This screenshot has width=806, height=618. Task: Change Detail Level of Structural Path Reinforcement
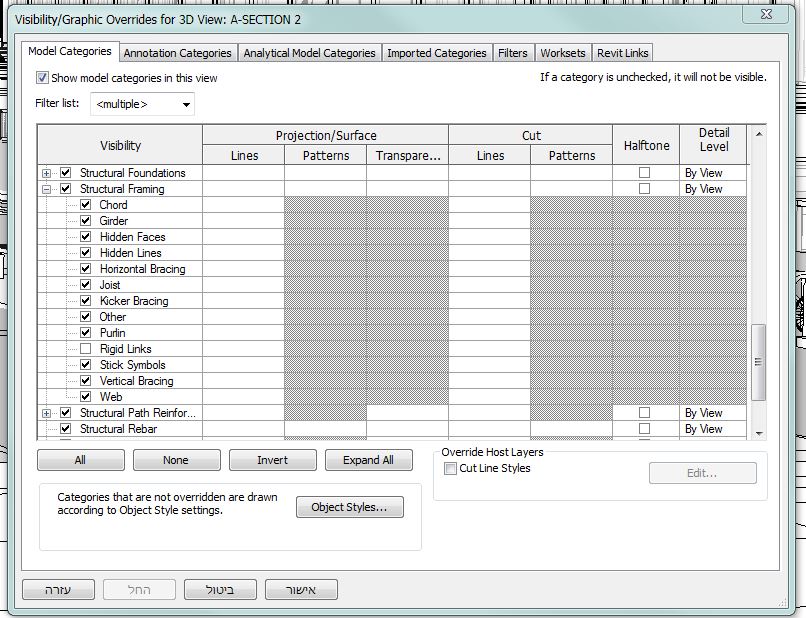(713, 413)
